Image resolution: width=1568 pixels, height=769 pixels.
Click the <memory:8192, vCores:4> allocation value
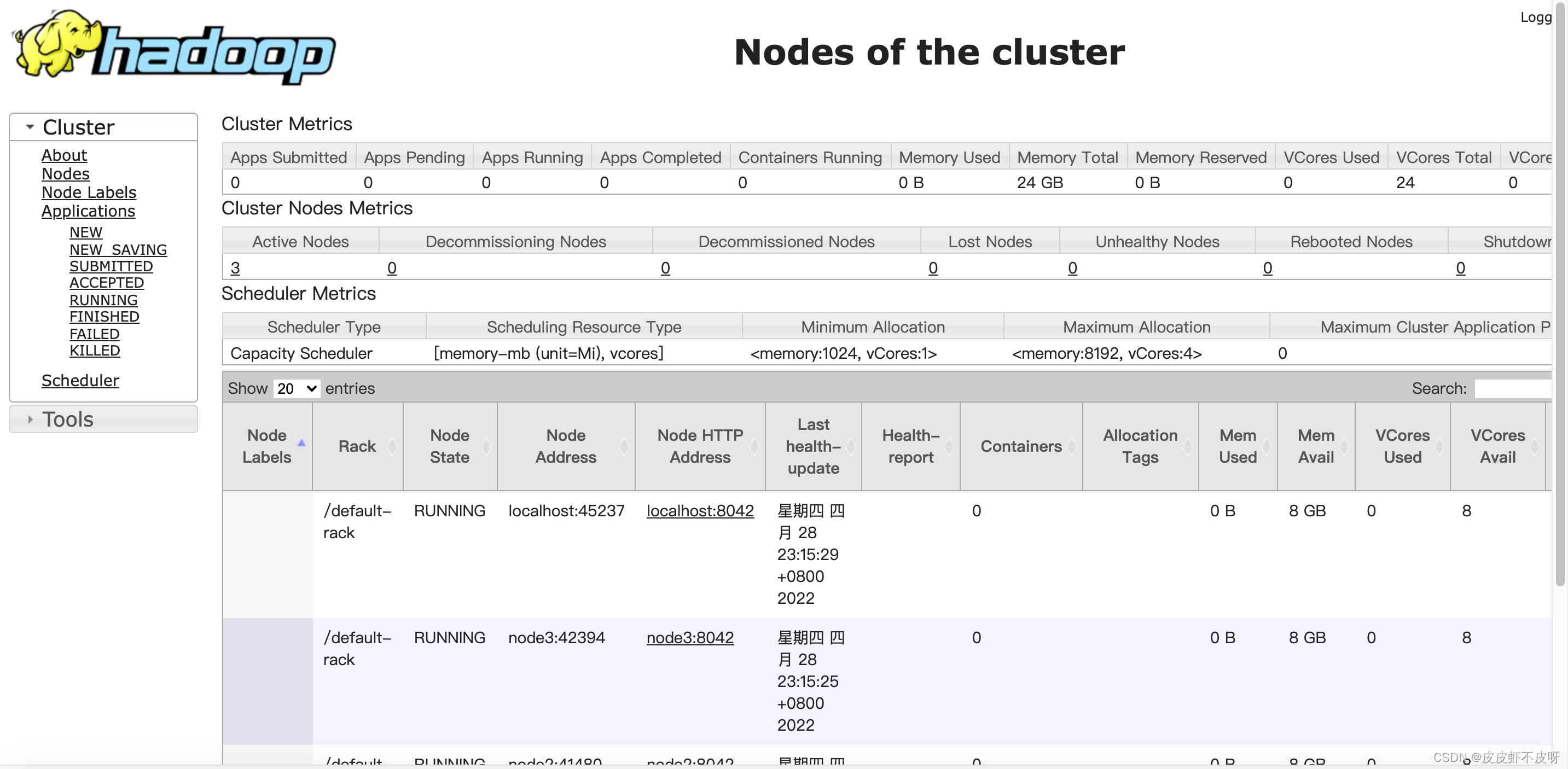pos(1107,353)
